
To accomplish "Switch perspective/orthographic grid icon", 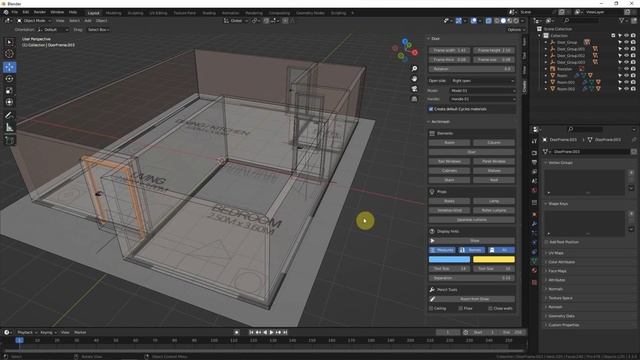I will (414, 99).
